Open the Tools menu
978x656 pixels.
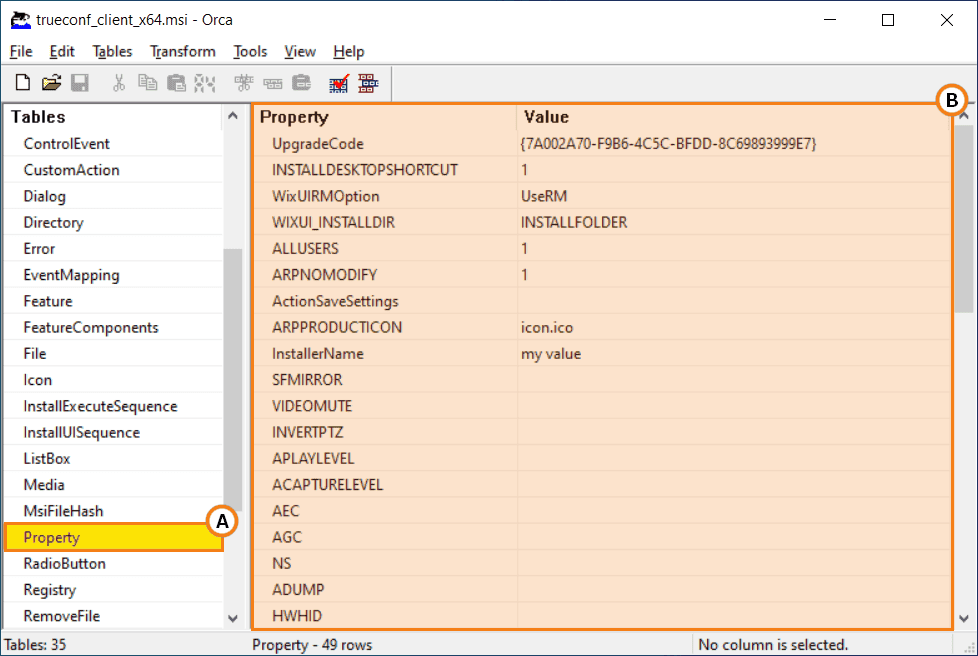click(250, 52)
